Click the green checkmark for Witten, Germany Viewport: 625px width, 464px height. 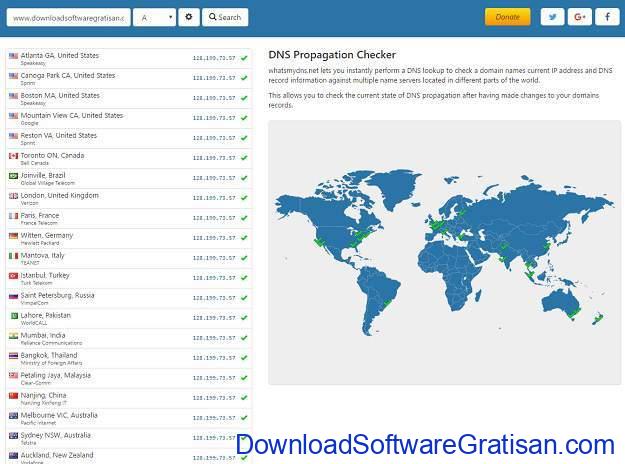[x=244, y=238]
